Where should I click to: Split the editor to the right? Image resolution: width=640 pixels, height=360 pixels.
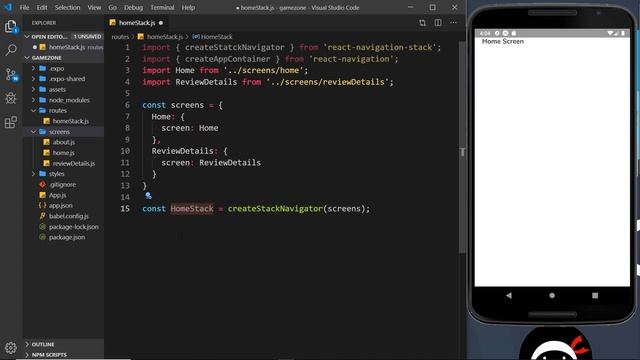pos(438,23)
